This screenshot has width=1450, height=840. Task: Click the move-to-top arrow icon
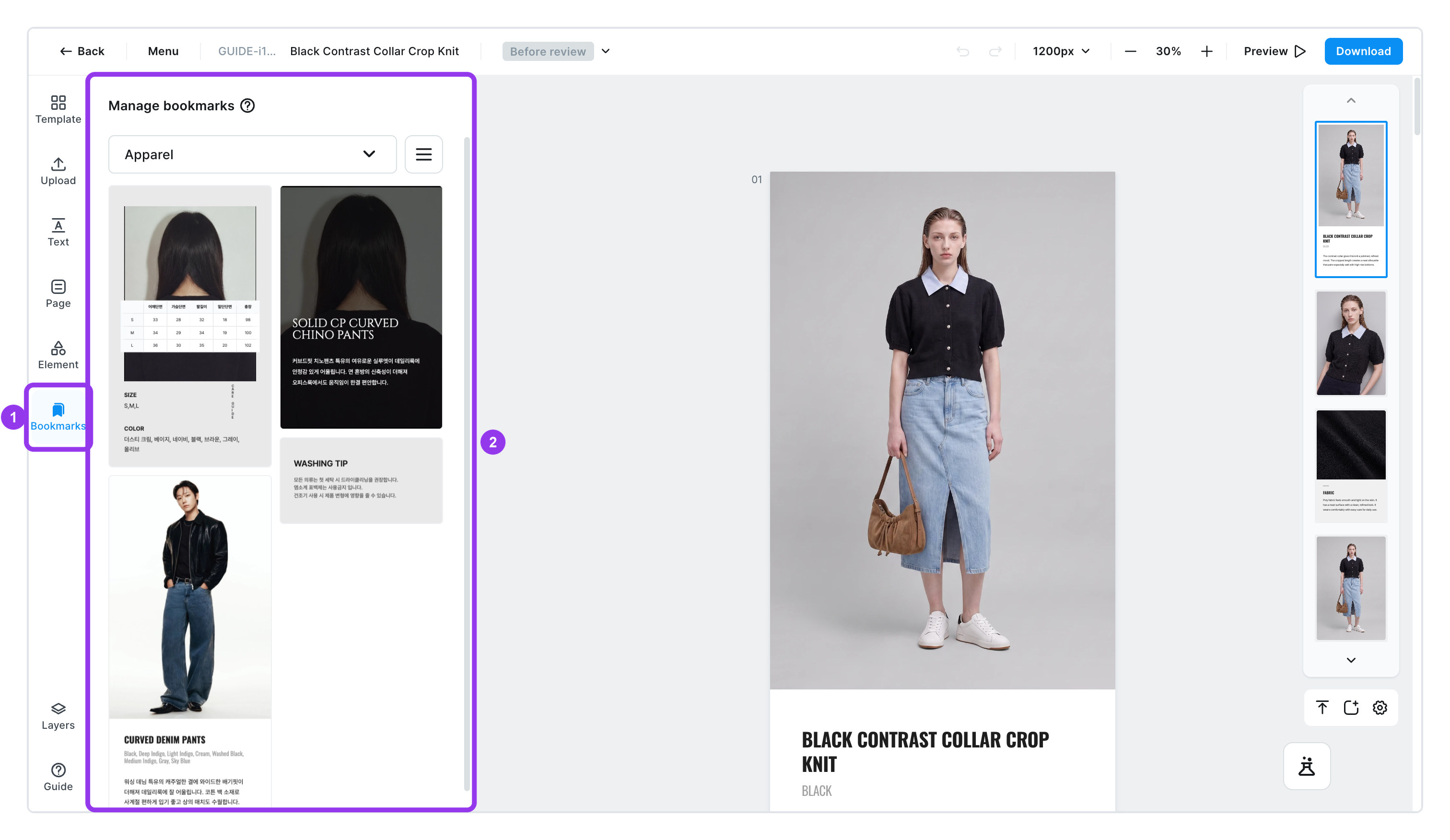click(1322, 707)
